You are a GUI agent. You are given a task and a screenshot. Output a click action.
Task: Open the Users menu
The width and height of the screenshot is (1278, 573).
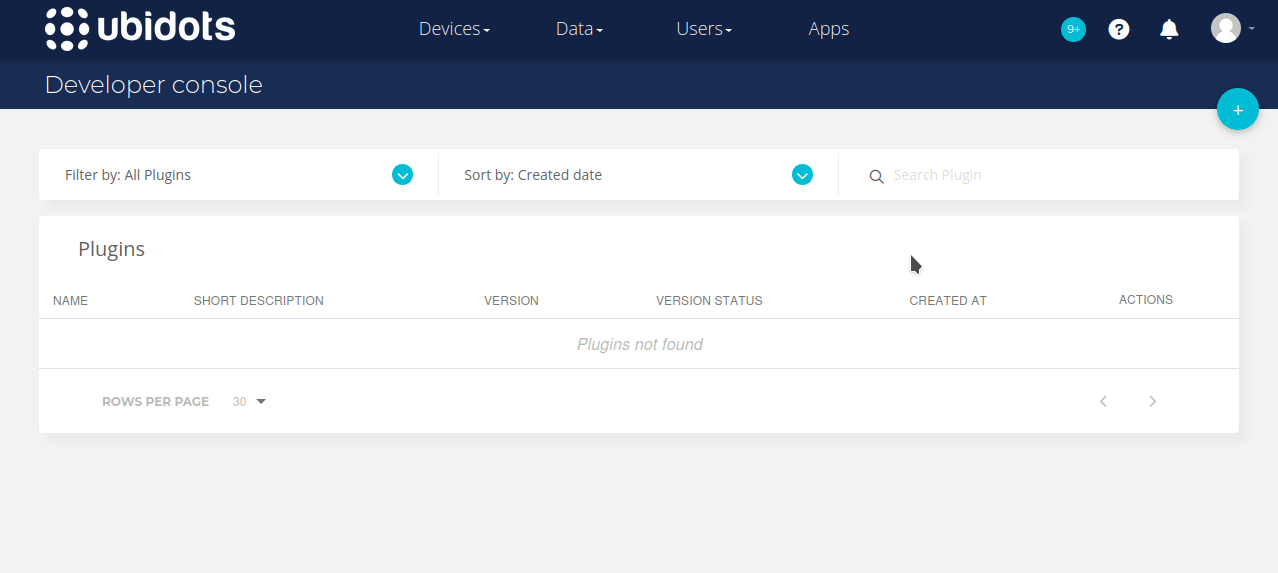(704, 29)
